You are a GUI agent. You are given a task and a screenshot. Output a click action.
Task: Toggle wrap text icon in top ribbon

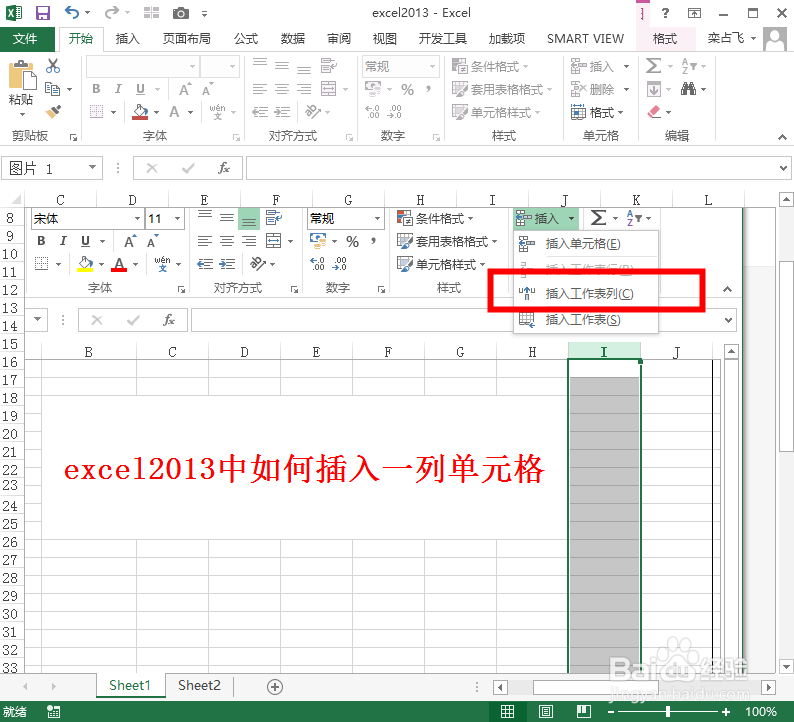click(328, 66)
